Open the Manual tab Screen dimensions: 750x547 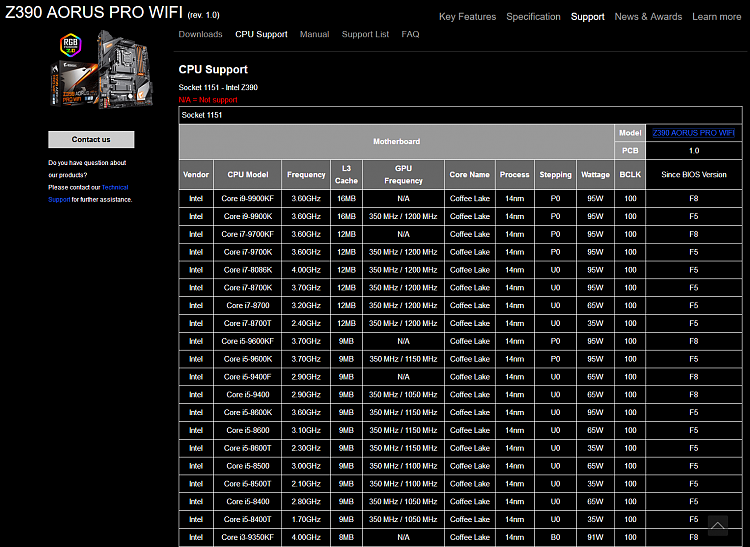tap(314, 35)
